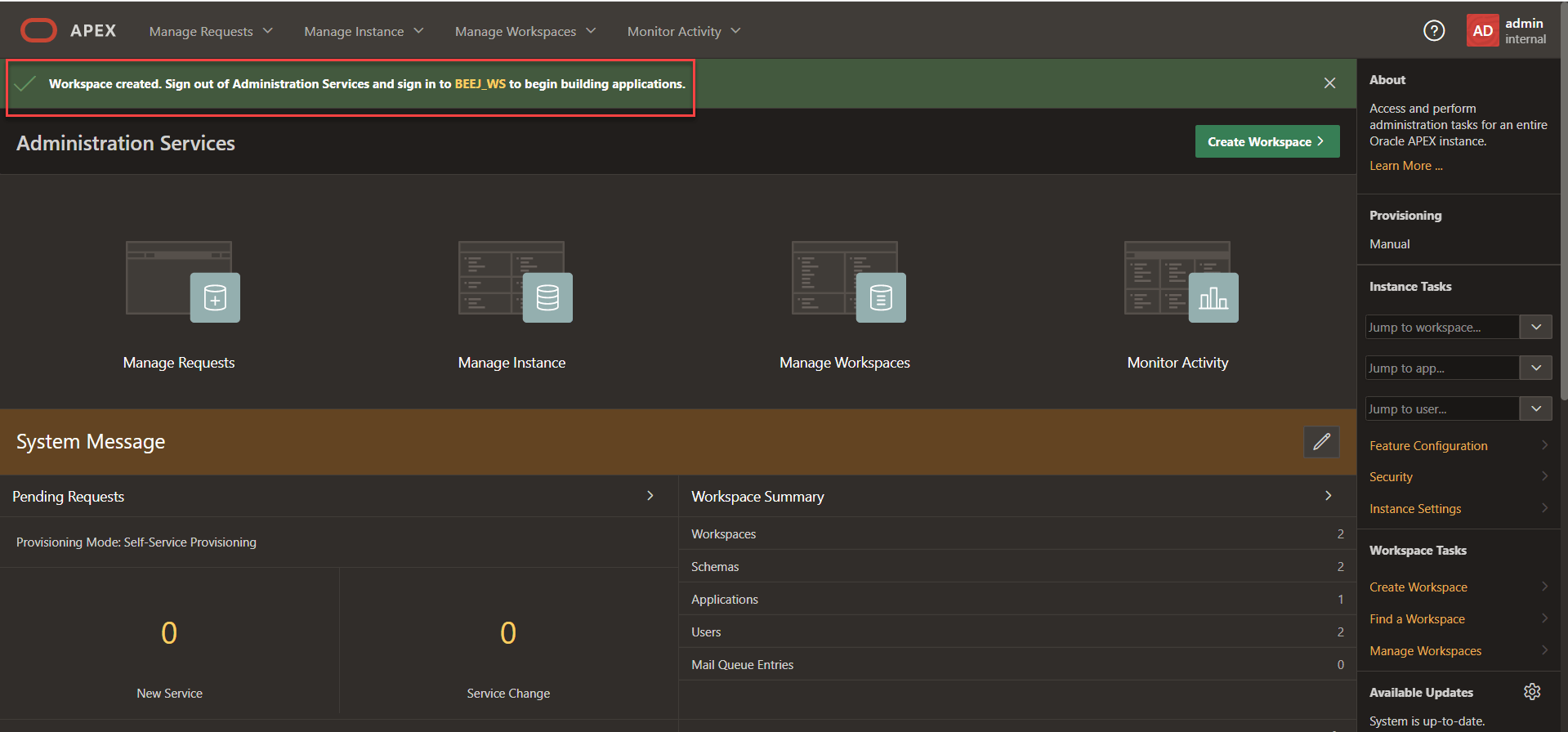
Task: Open the help question mark icon
Action: (1434, 31)
